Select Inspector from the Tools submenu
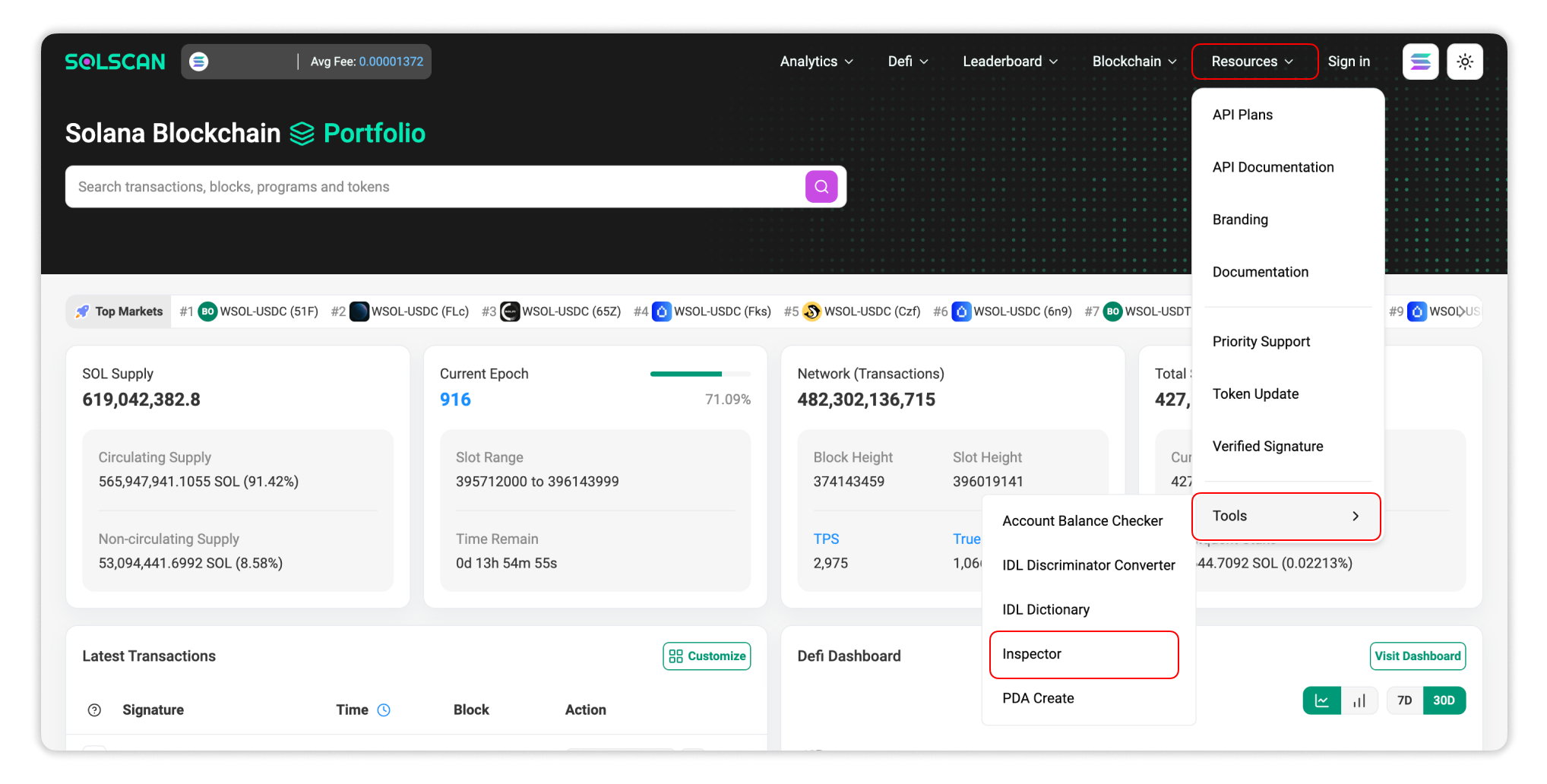This screenshot has width=1547, height=784. 1084,654
